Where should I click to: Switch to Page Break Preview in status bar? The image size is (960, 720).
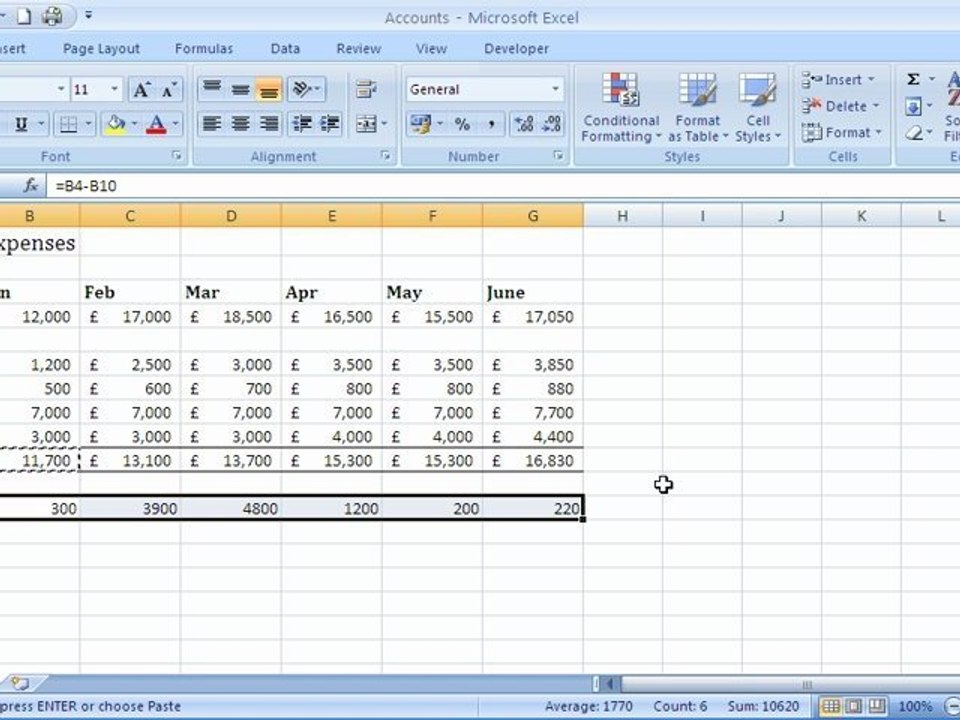point(877,707)
